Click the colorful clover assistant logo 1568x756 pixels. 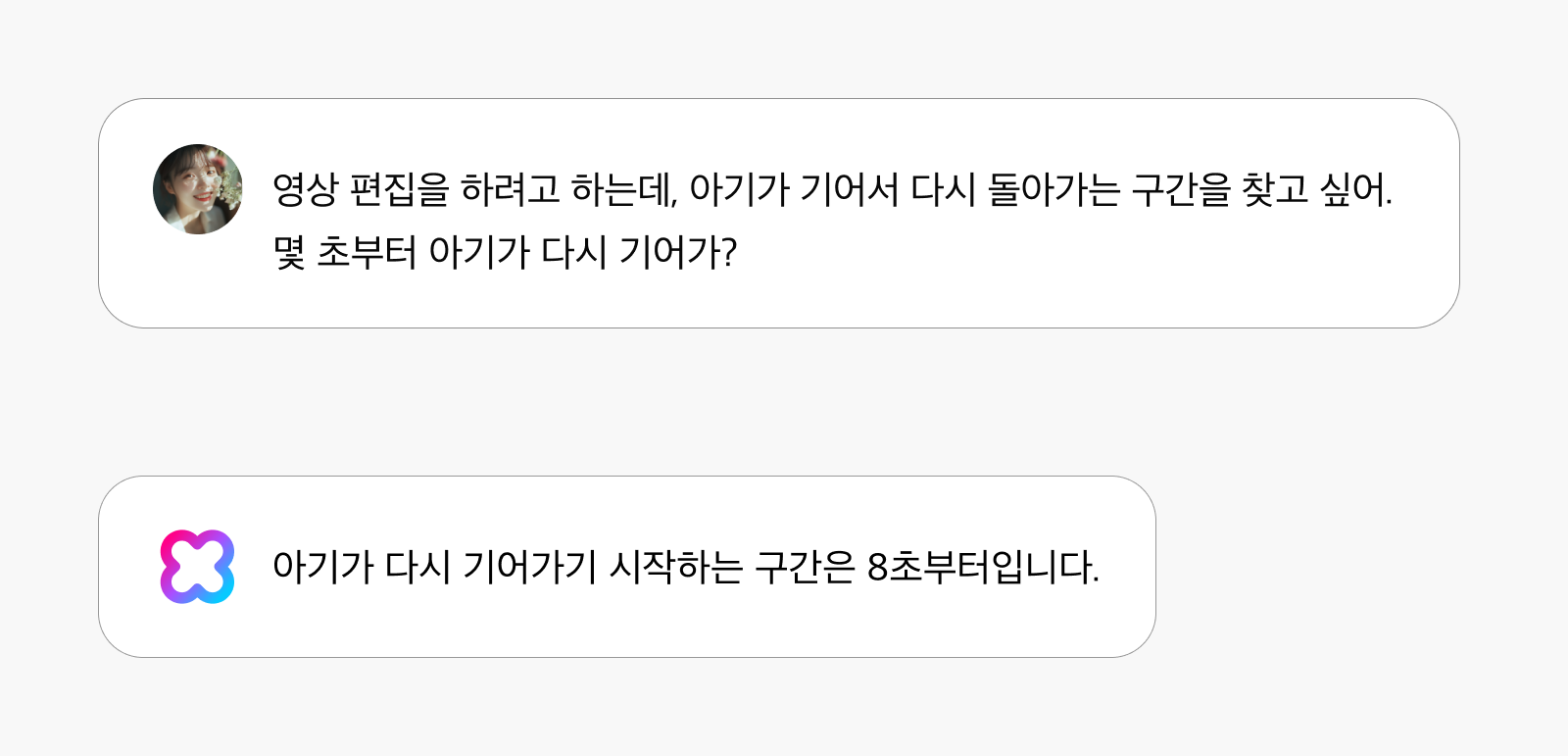(197, 567)
